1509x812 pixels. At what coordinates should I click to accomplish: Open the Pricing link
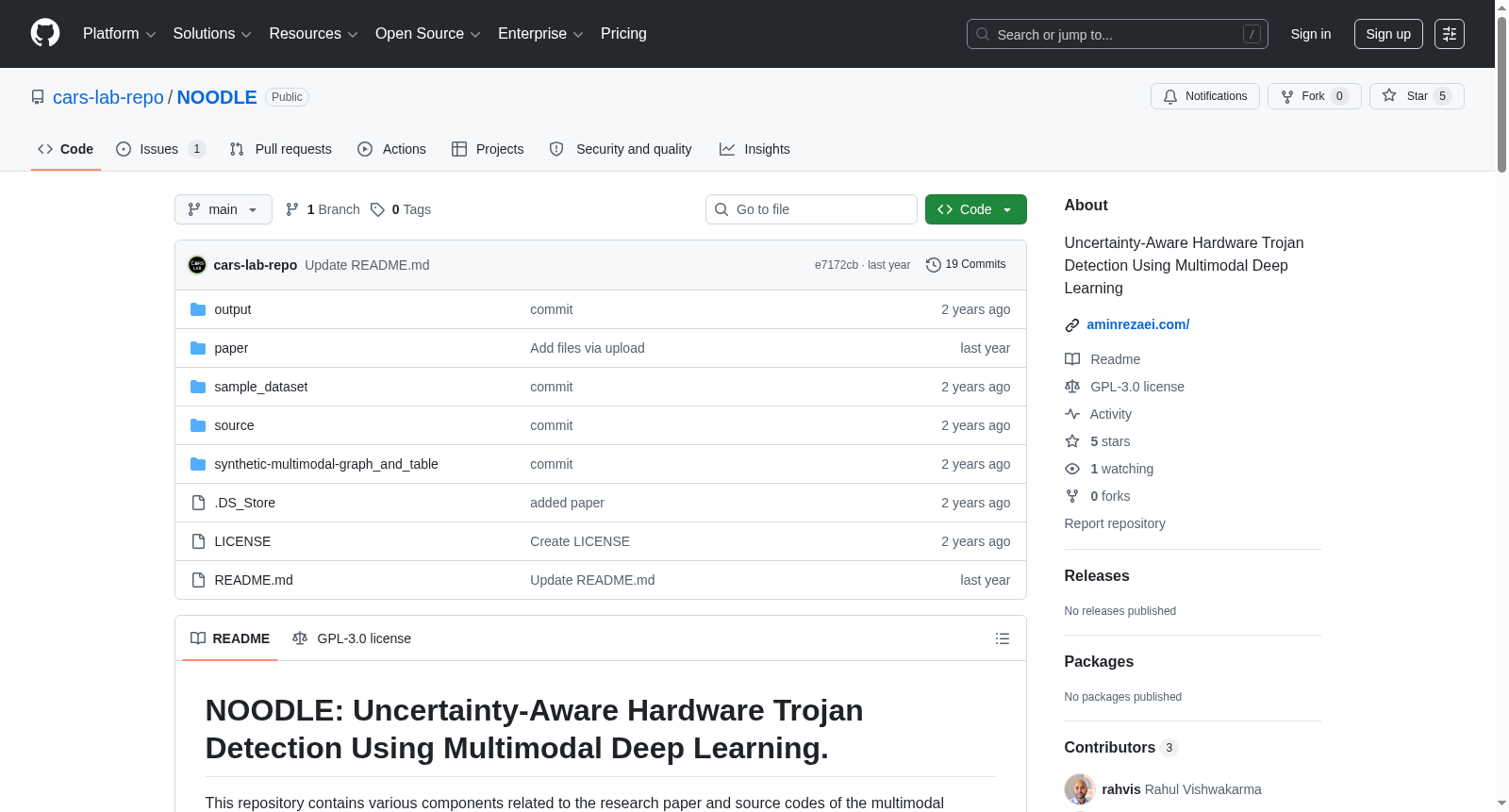click(623, 34)
